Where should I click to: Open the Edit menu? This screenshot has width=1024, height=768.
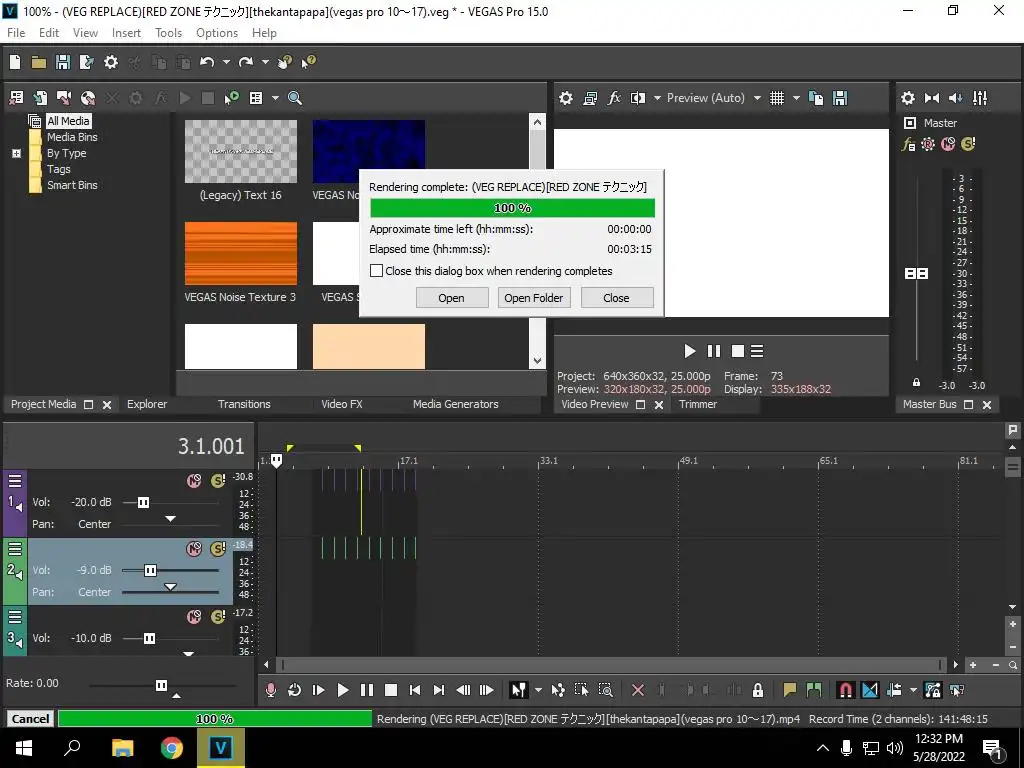pyautogui.click(x=49, y=33)
